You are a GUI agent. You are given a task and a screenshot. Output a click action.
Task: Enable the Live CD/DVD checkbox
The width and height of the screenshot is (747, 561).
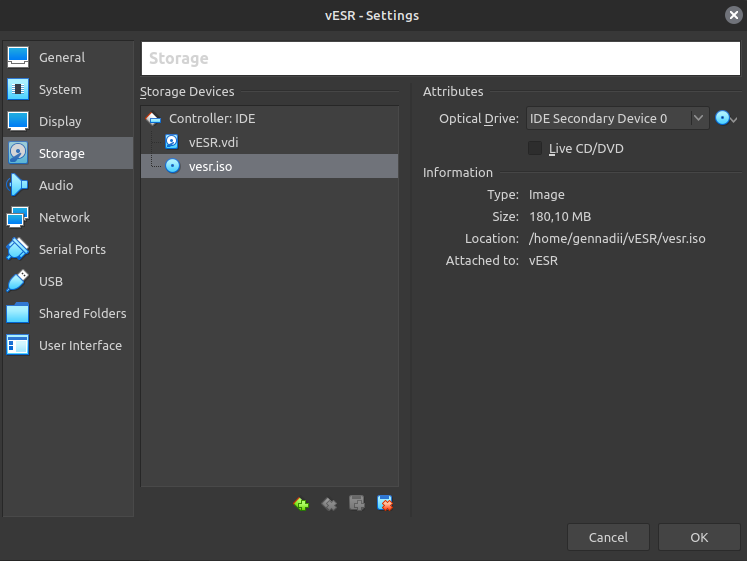[535, 148]
